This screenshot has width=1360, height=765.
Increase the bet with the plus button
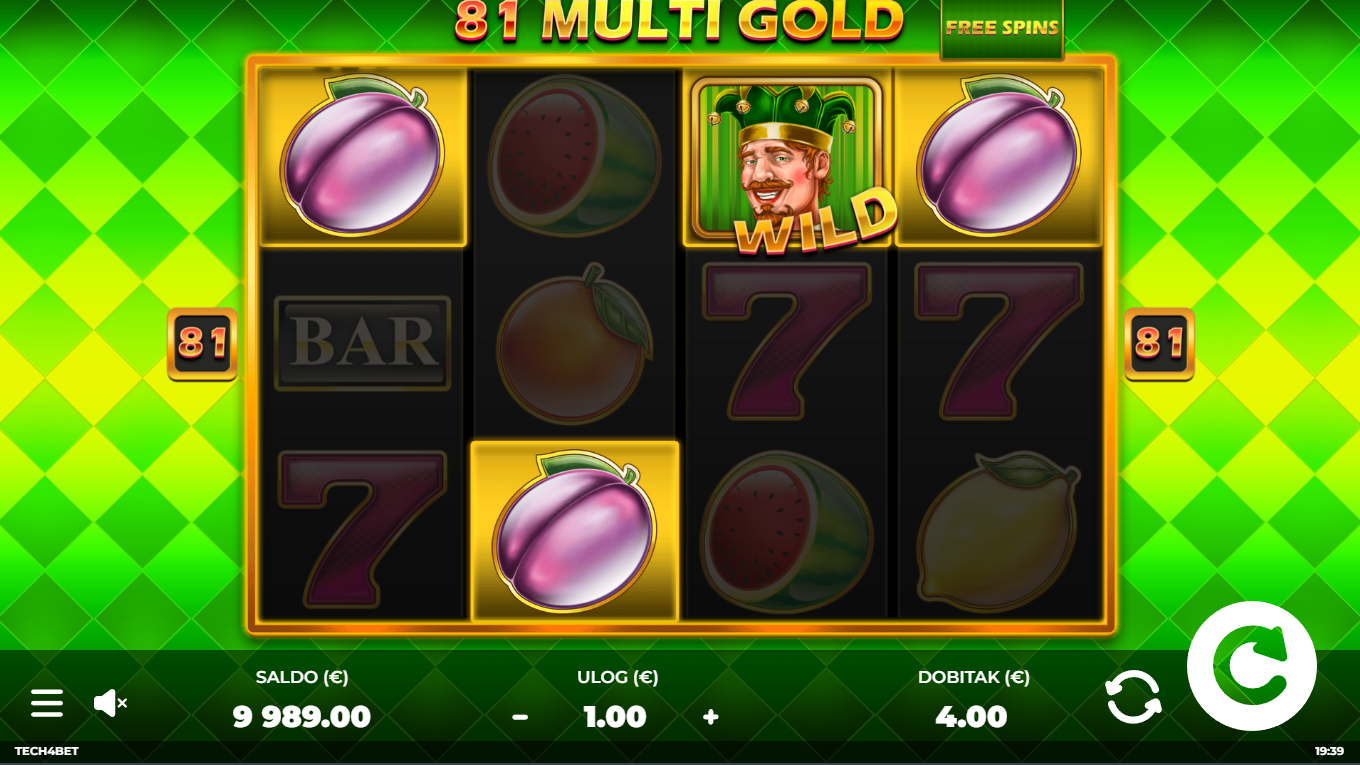click(711, 717)
